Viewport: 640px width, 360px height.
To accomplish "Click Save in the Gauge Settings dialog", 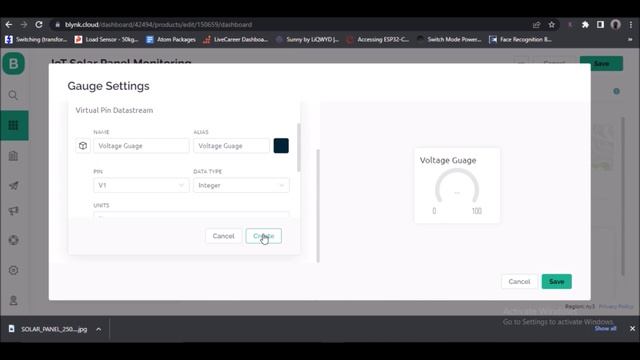I will pyautogui.click(x=557, y=282).
